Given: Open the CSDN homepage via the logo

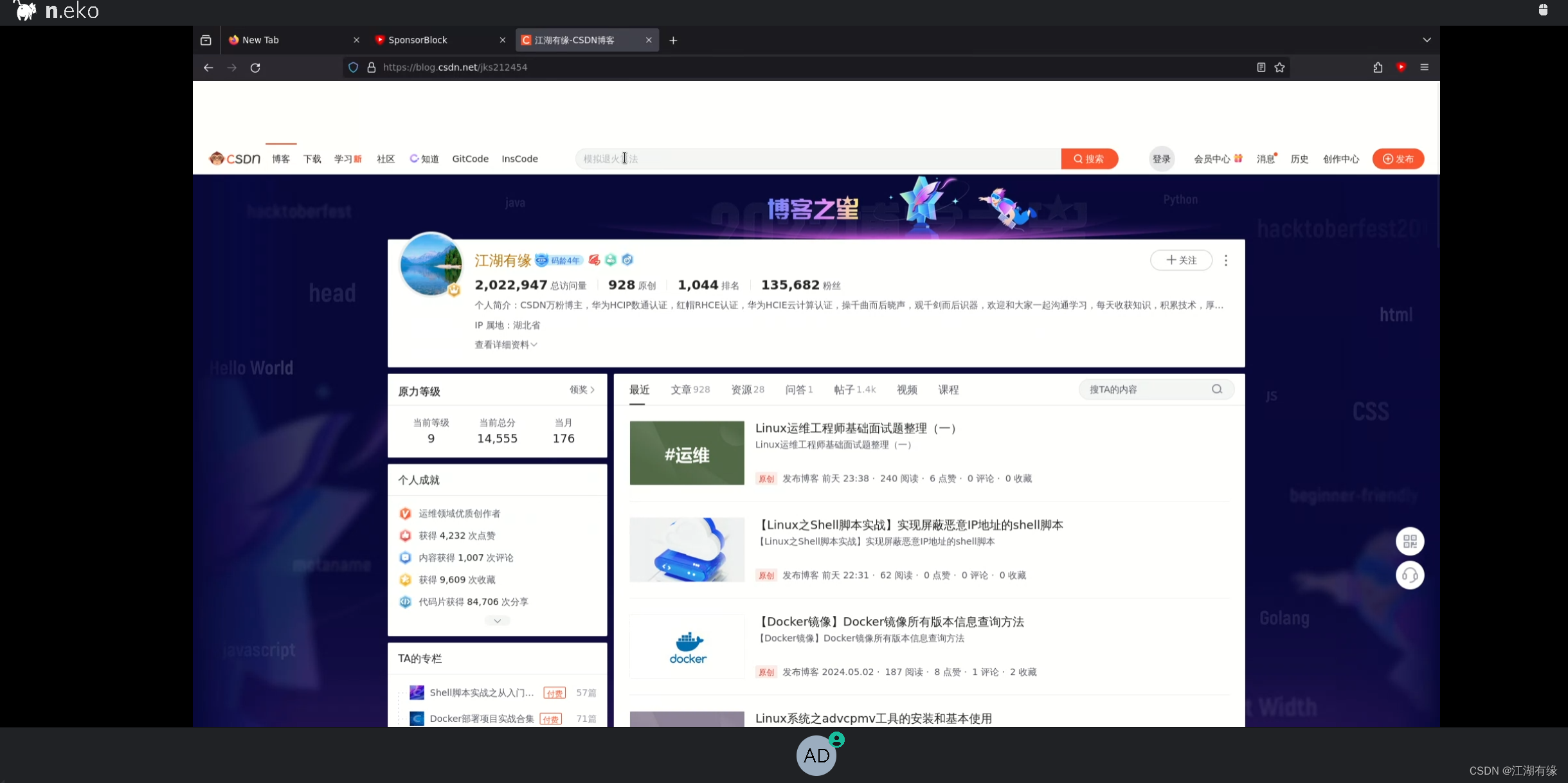Looking at the screenshot, I should [234, 158].
